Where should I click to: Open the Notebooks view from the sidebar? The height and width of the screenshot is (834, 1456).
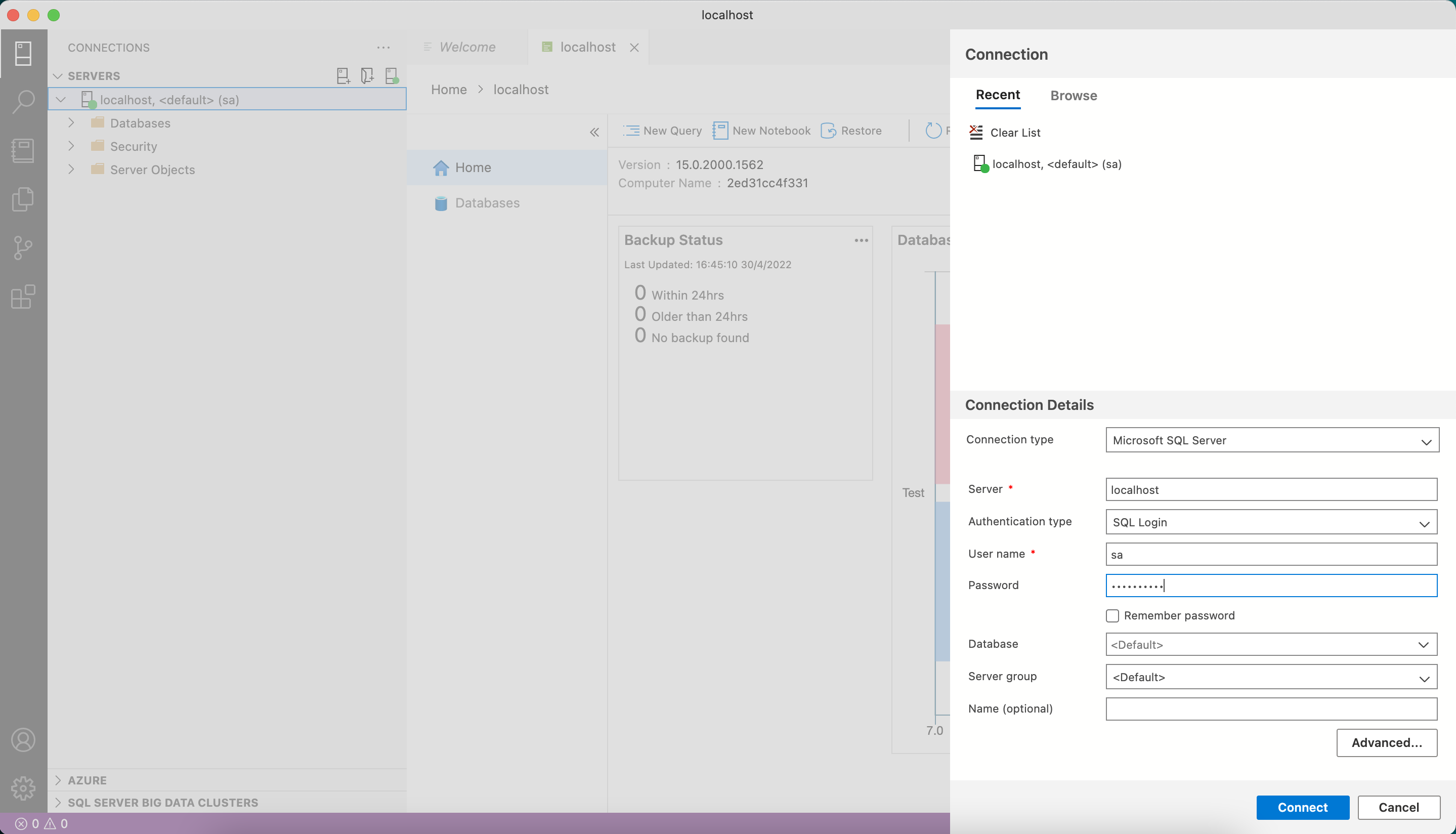[x=23, y=150]
